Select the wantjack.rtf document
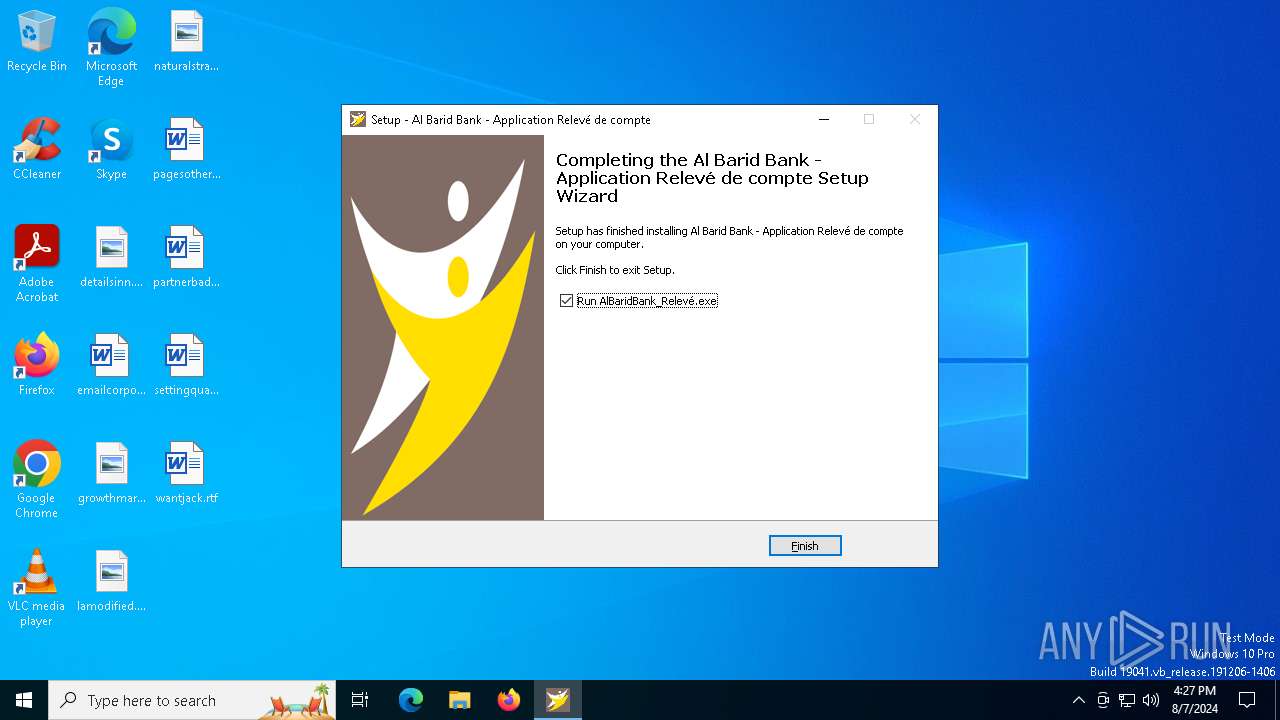The width and height of the screenshot is (1280, 720). 186,474
